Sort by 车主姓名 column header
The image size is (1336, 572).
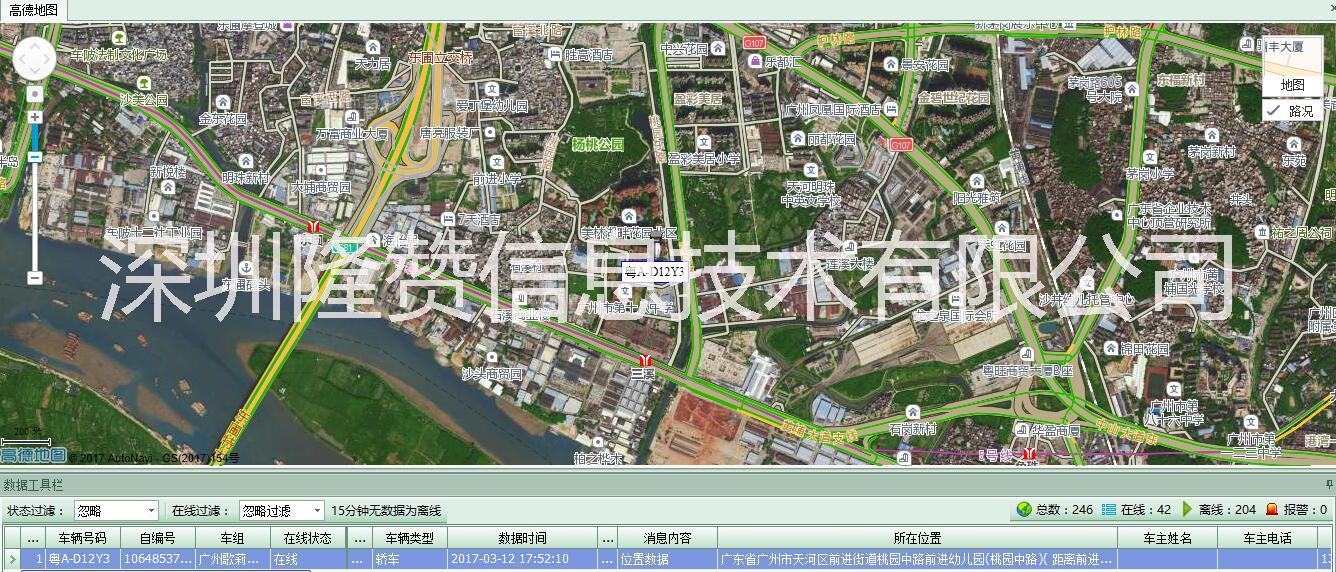click(1167, 538)
